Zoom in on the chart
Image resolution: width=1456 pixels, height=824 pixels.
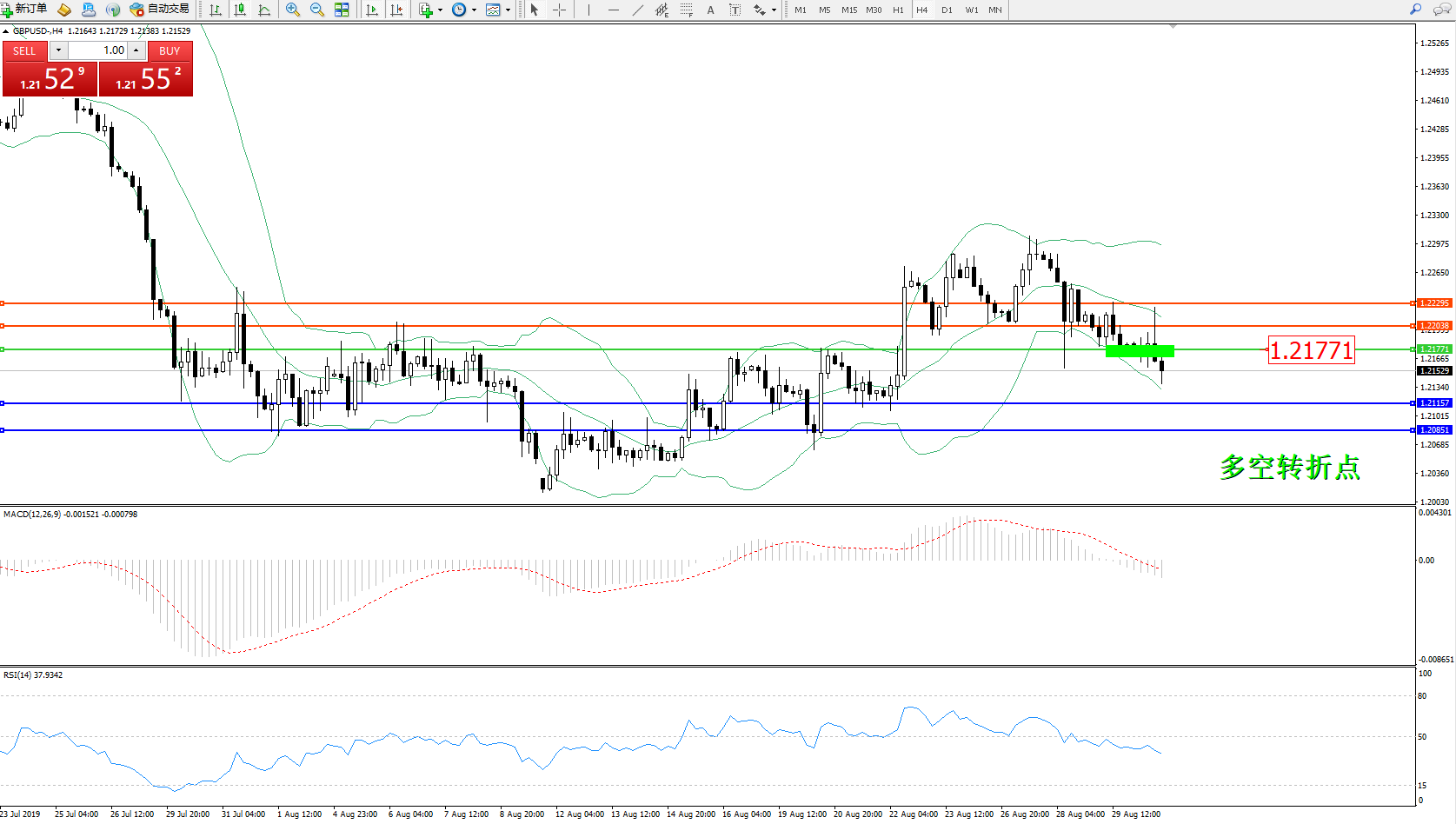tap(293, 10)
